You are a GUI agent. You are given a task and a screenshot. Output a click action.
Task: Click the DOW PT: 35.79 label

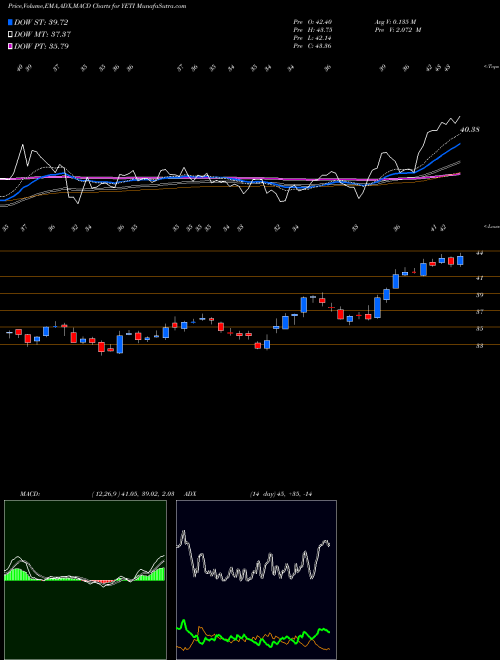pyautogui.click(x=41, y=46)
